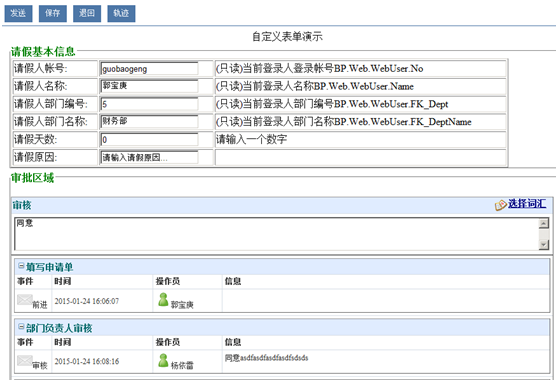Click the 请假原因 input field
The image size is (558, 382).
click(149, 157)
